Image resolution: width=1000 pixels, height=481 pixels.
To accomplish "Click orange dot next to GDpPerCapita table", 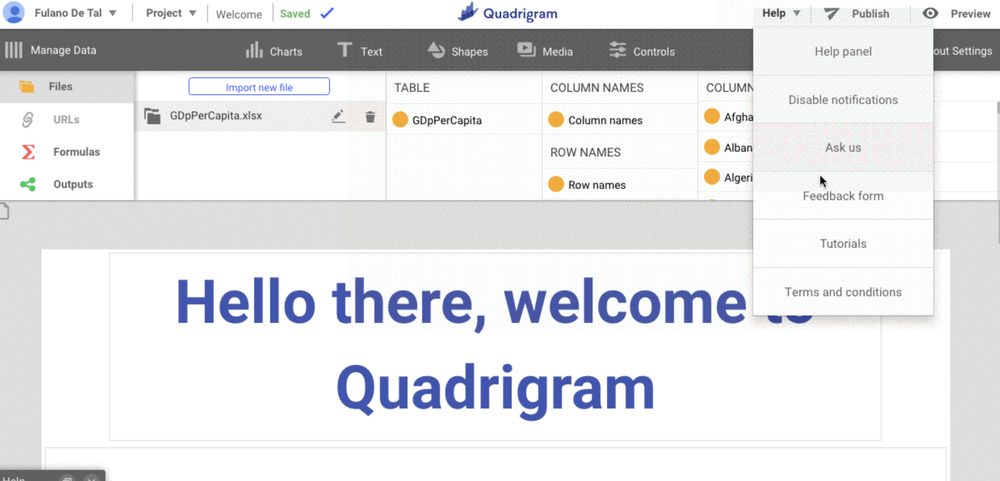I will tap(400, 119).
